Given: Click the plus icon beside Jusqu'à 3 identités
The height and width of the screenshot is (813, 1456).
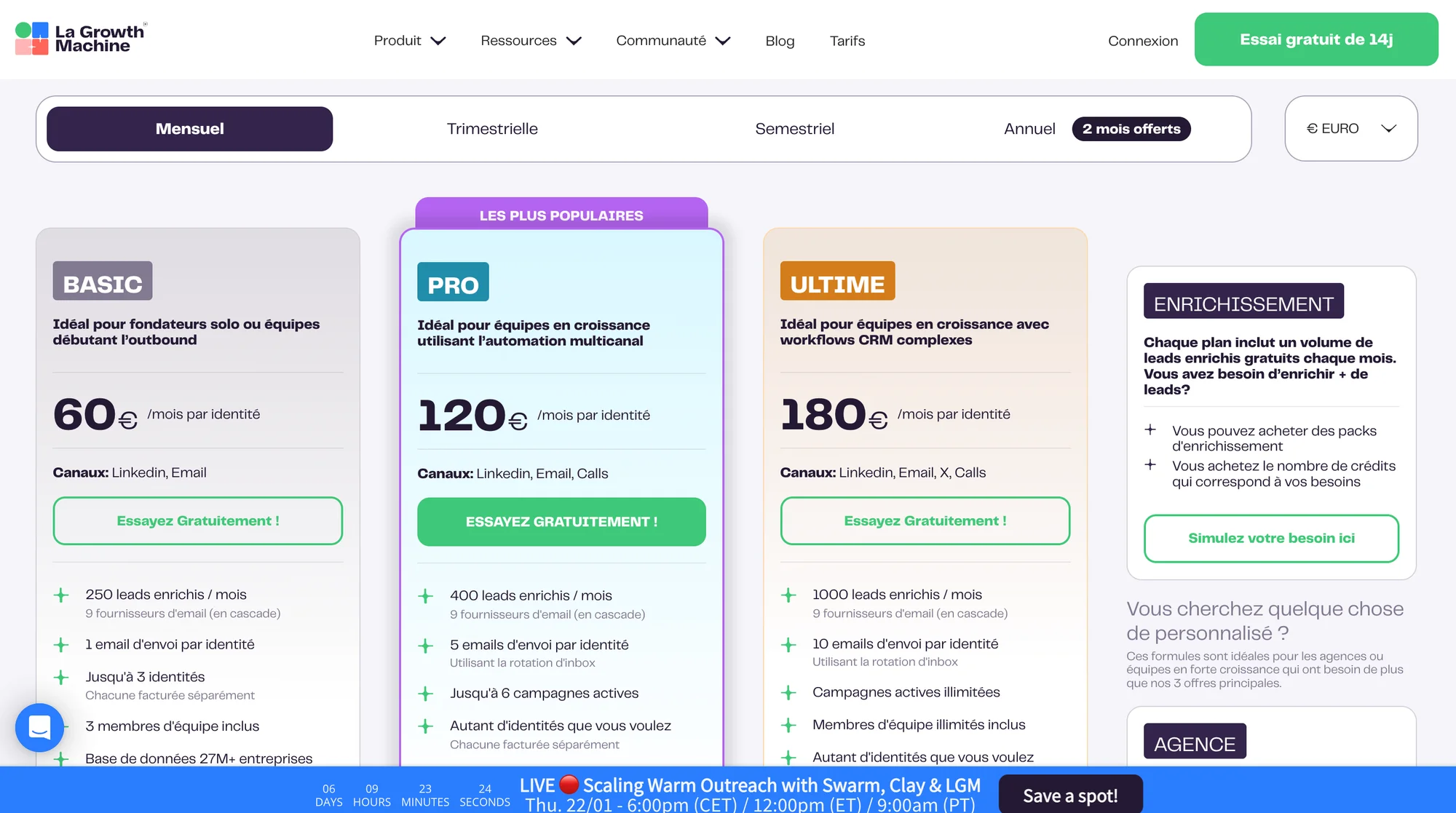Looking at the screenshot, I should click(61, 678).
